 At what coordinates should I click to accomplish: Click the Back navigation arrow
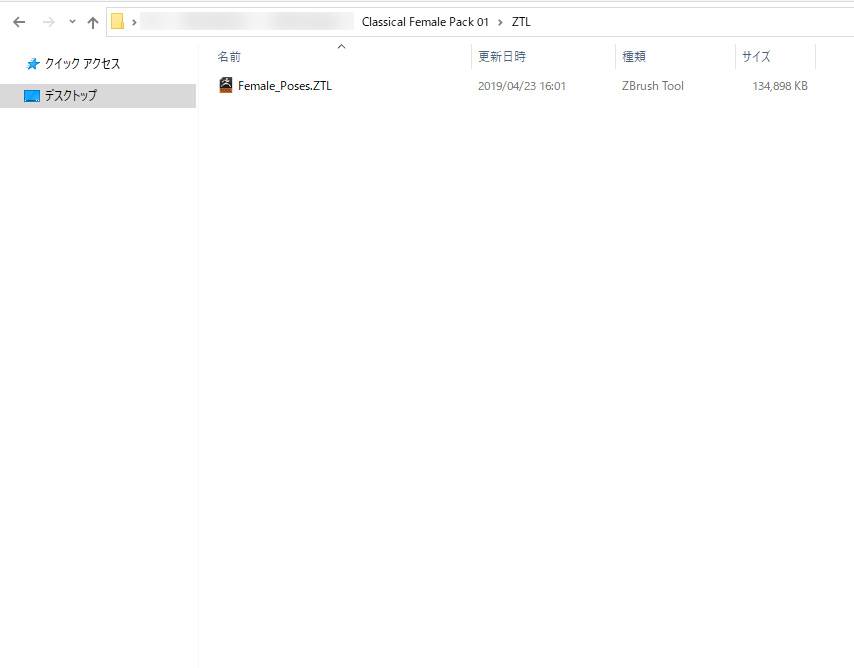click(18, 22)
